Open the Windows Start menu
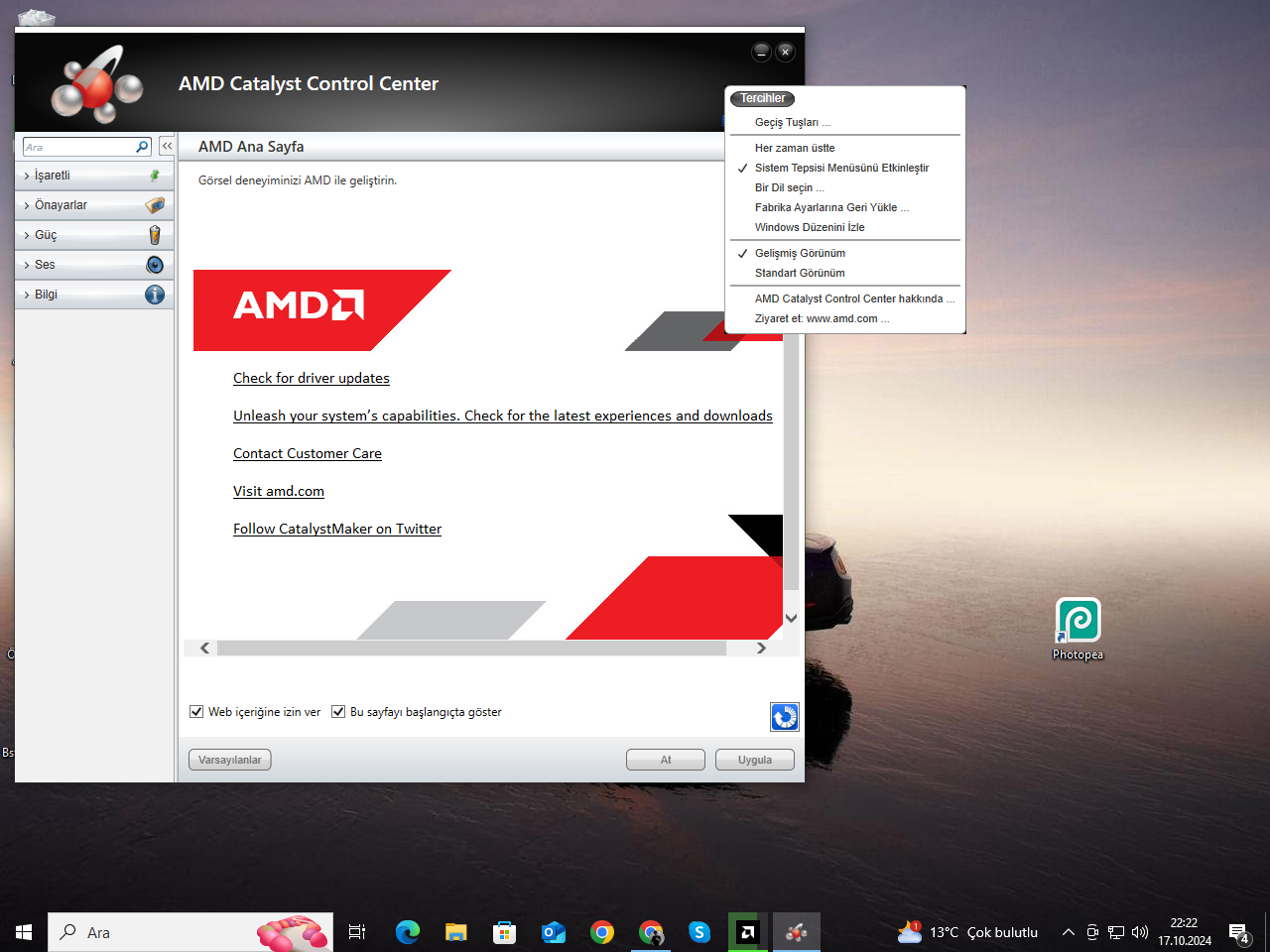This screenshot has width=1270, height=952. 24,932
